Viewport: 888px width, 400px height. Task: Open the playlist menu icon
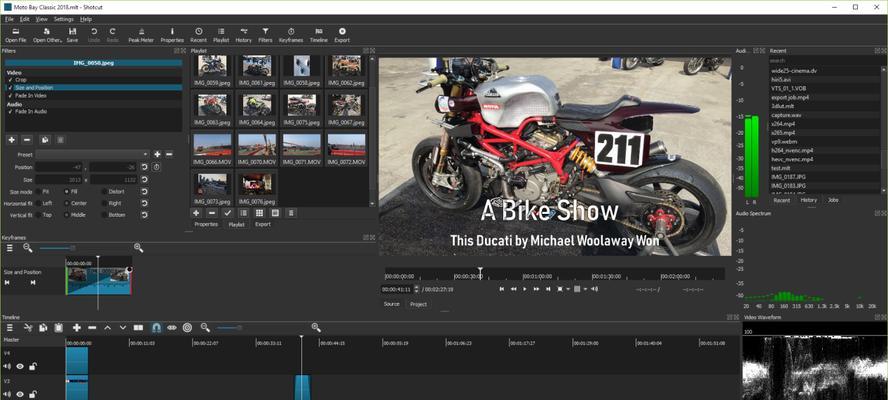[x=291, y=213]
